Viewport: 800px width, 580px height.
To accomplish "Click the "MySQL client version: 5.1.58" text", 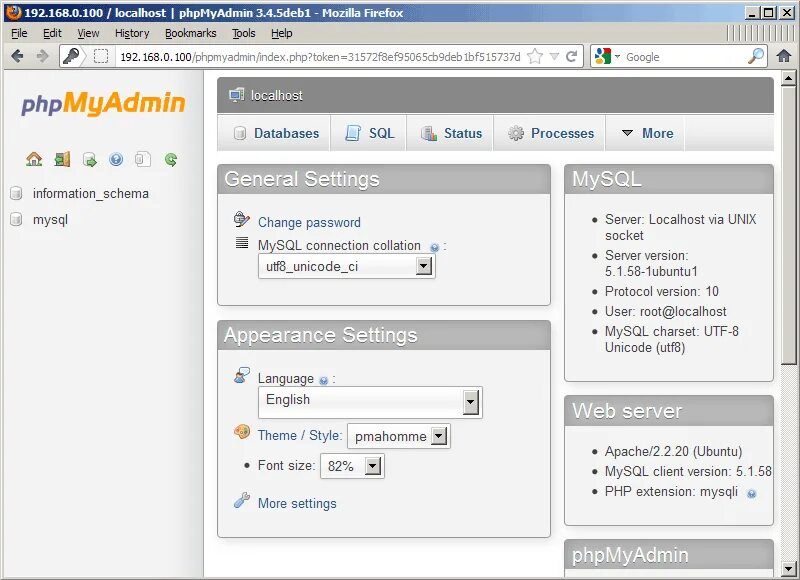I will (688, 471).
